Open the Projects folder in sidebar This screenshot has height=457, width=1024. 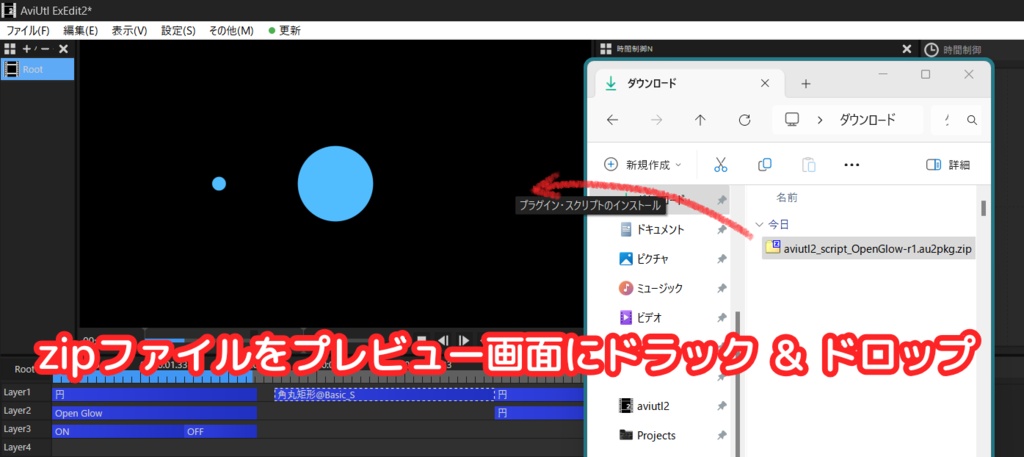pos(647,435)
